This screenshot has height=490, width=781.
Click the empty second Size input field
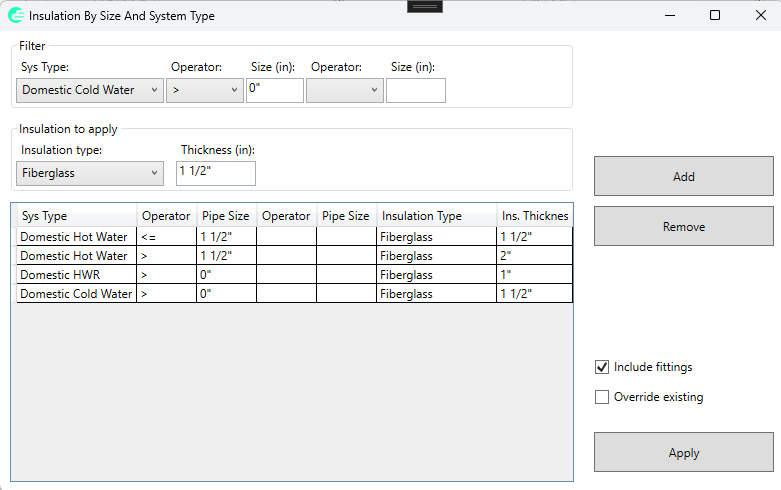click(415, 90)
